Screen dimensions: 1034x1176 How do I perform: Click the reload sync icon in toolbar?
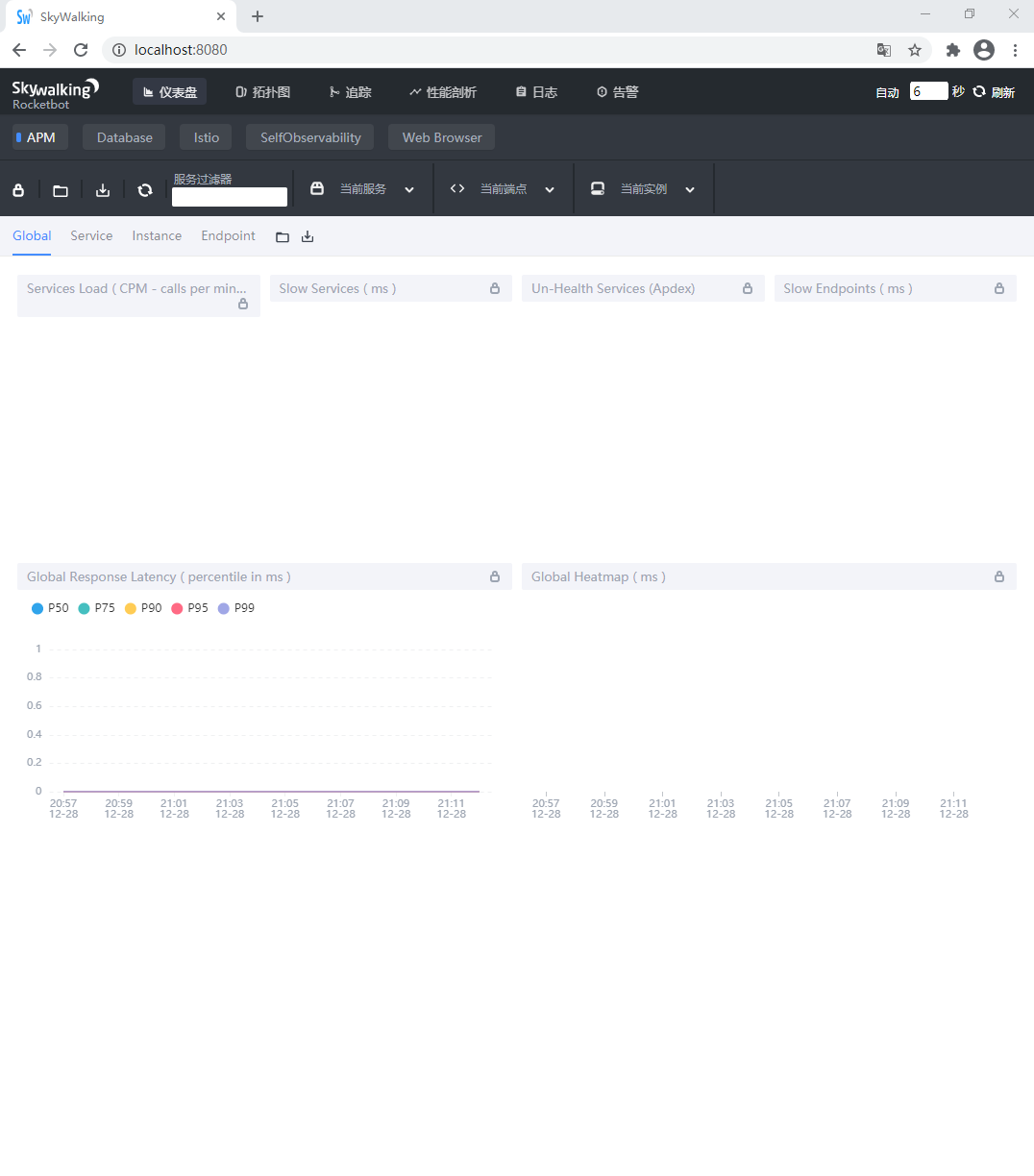pyautogui.click(x=145, y=190)
